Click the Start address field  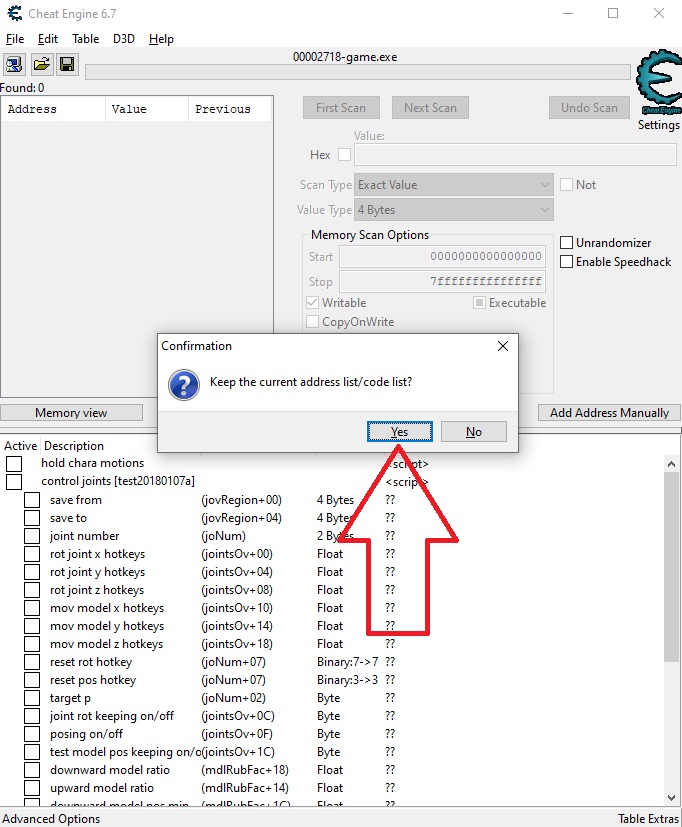443,256
